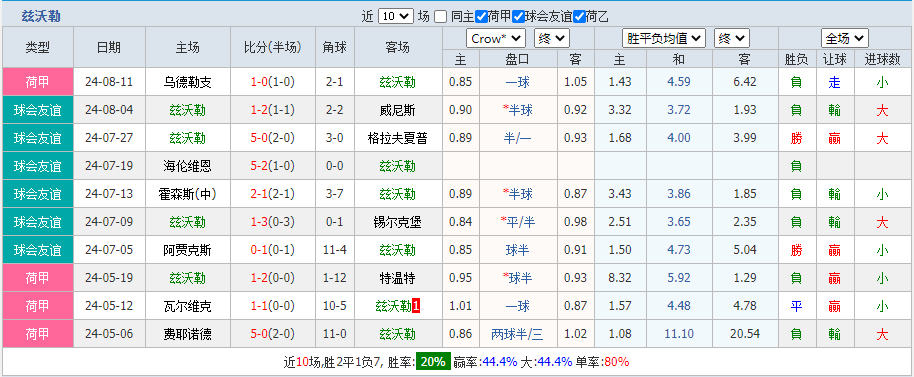Click the 24-07-19 date cell
914x377 pixels.
pos(109,166)
